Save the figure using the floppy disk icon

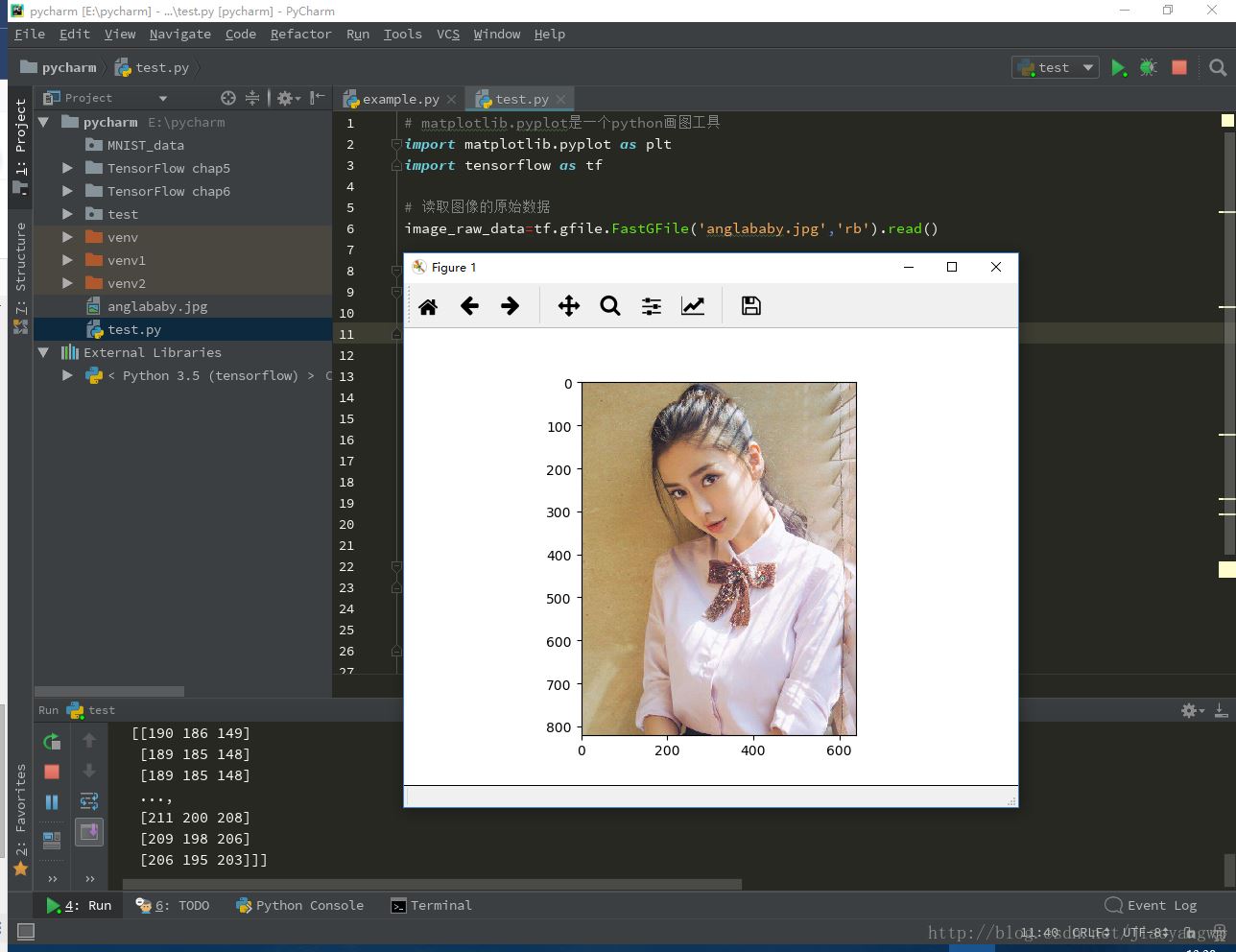(x=751, y=306)
